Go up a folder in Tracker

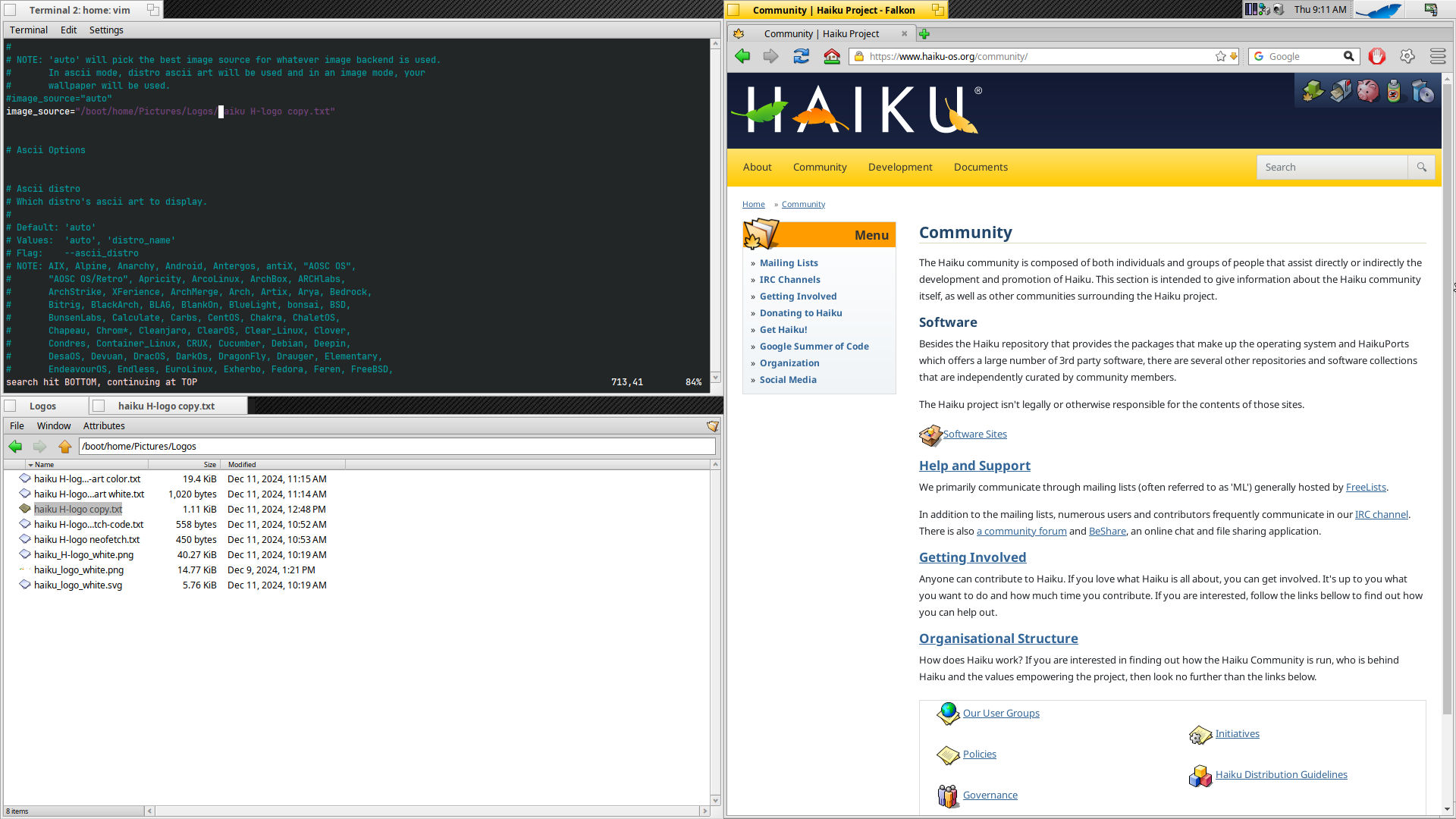tap(65, 447)
